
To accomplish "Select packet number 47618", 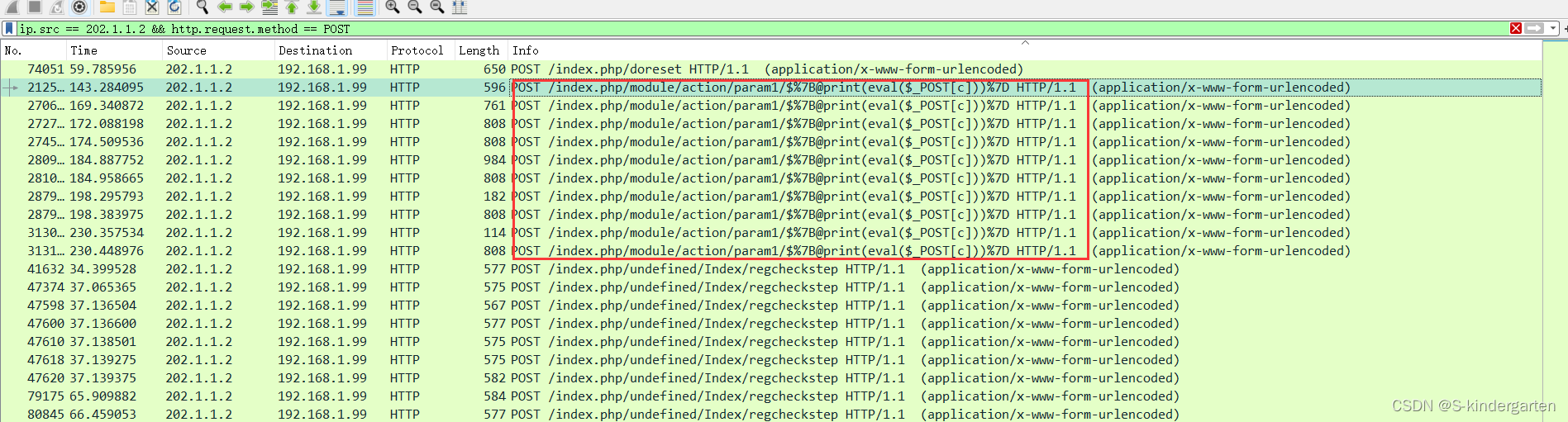I will pos(770,360).
